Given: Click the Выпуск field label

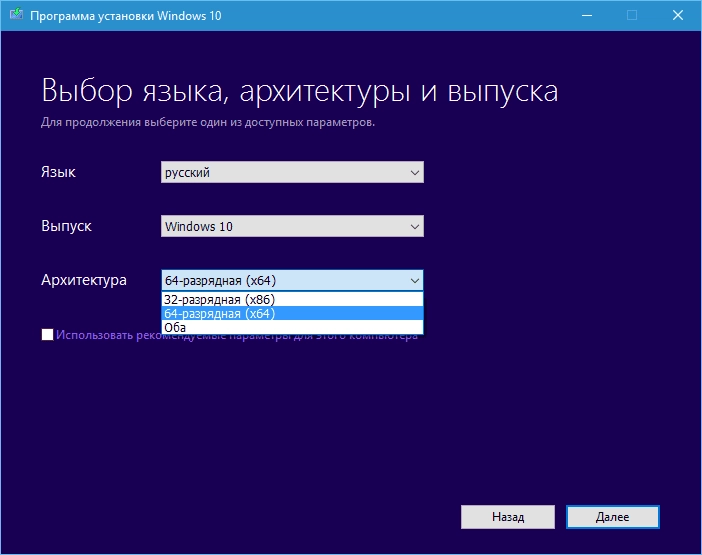Looking at the screenshot, I should (66, 226).
